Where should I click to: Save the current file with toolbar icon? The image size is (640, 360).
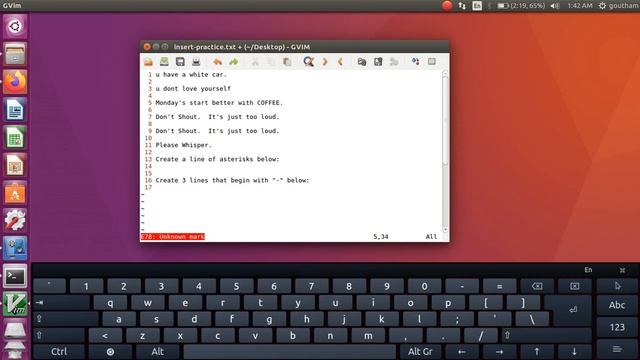click(x=164, y=62)
